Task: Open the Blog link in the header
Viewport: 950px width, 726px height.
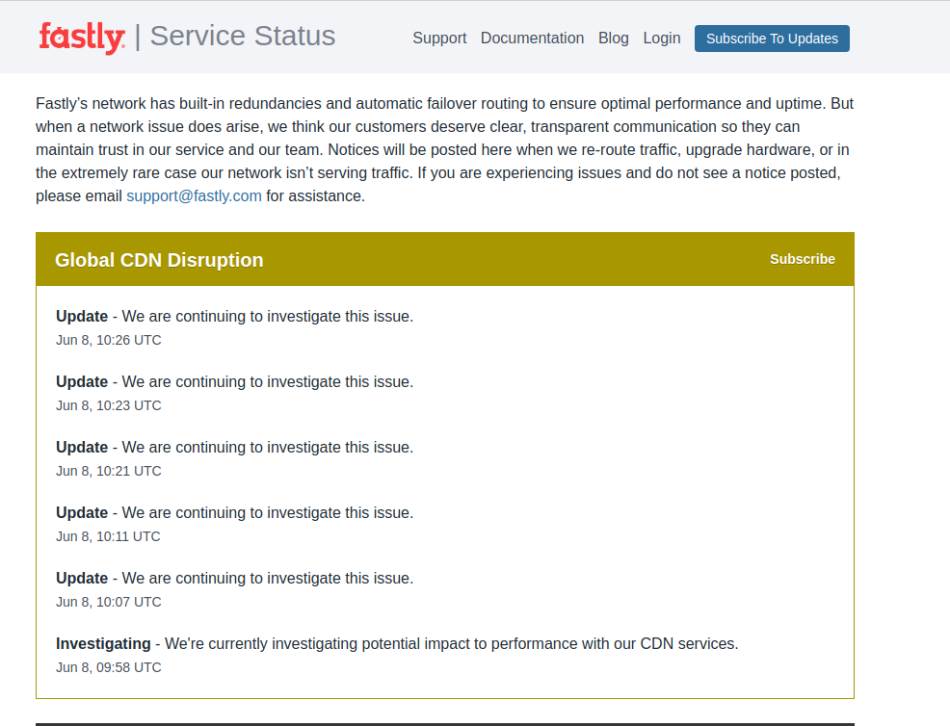Action: pyautogui.click(x=613, y=38)
